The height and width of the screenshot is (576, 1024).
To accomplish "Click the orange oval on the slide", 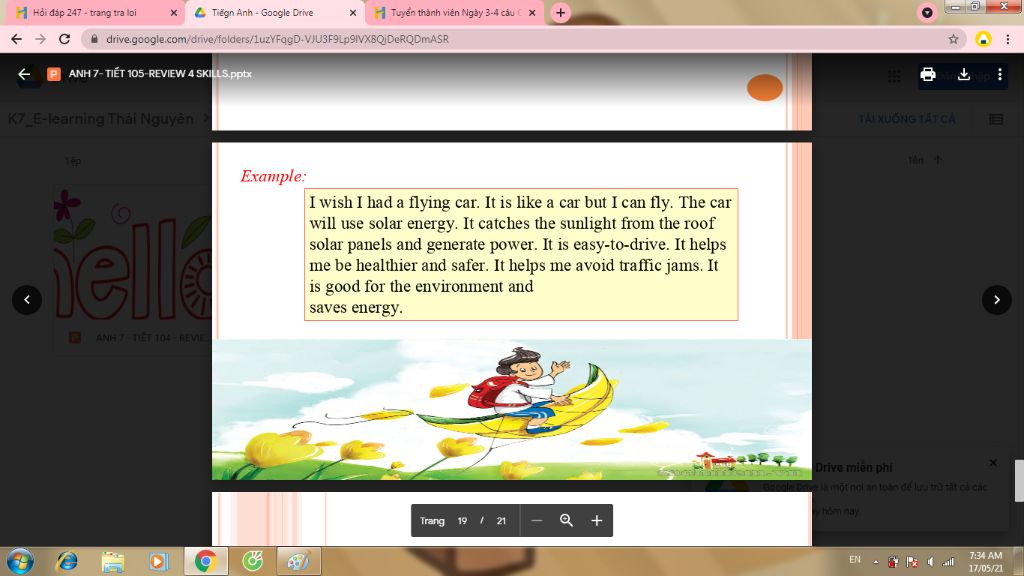I will click(x=765, y=88).
